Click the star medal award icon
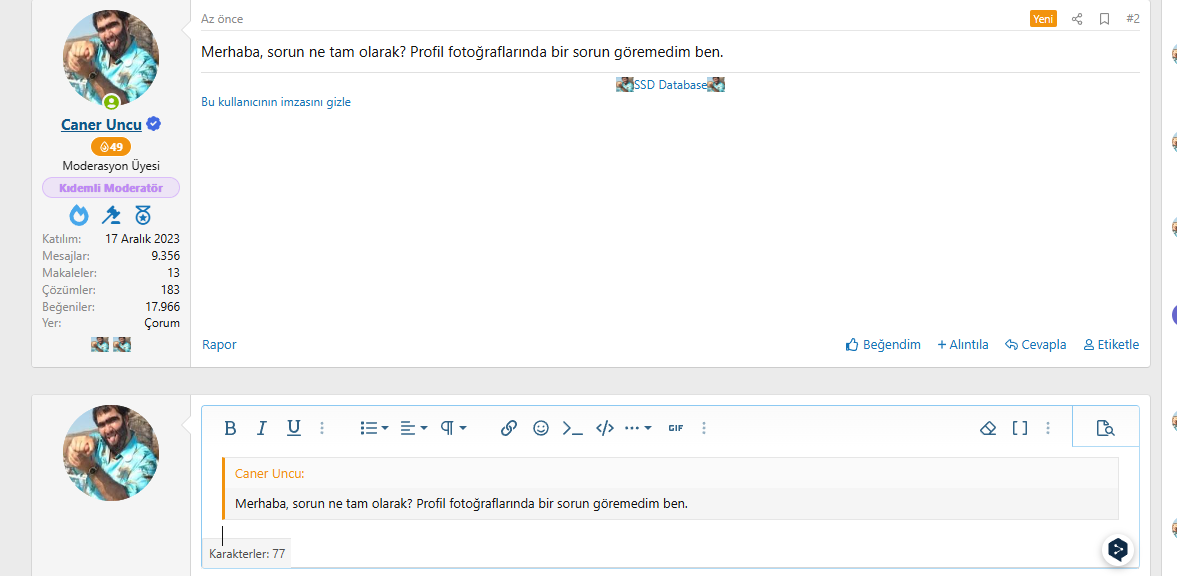The height and width of the screenshot is (576, 1177). pyautogui.click(x=143, y=216)
